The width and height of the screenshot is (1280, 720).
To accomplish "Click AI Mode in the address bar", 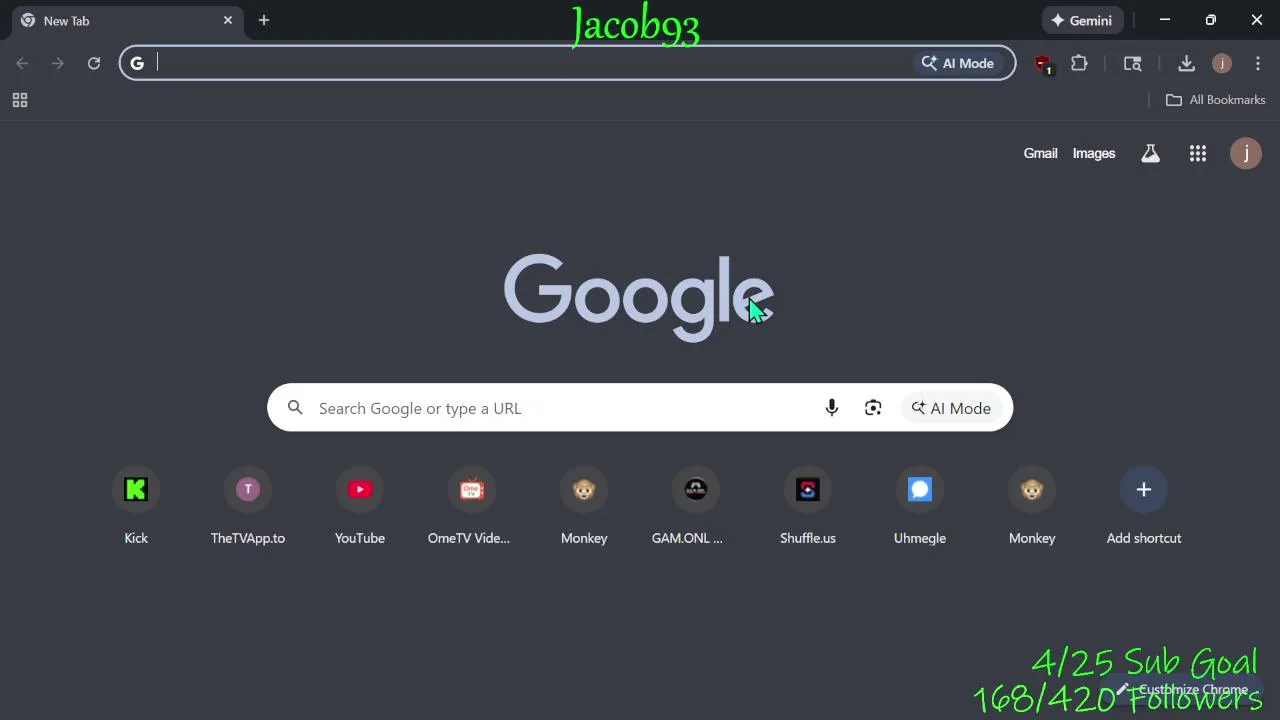I will click(x=958, y=63).
